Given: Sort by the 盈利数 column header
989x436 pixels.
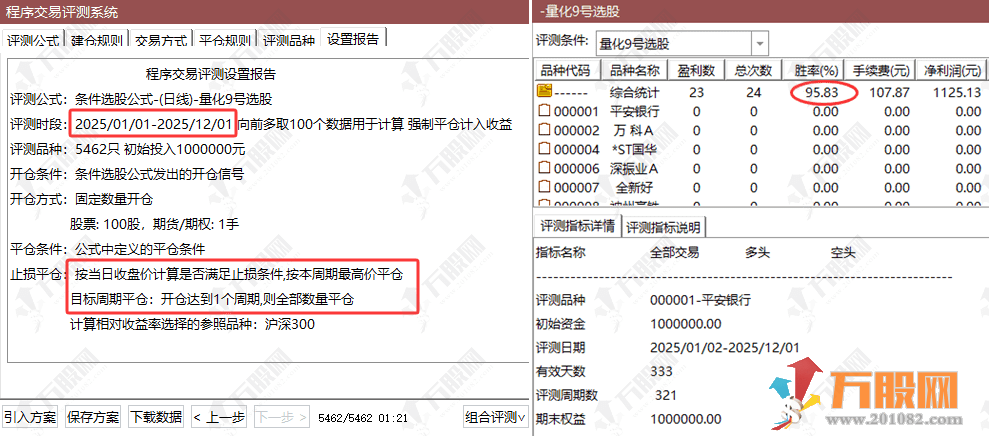Looking at the screenshot, I should [x=696, y=70].
